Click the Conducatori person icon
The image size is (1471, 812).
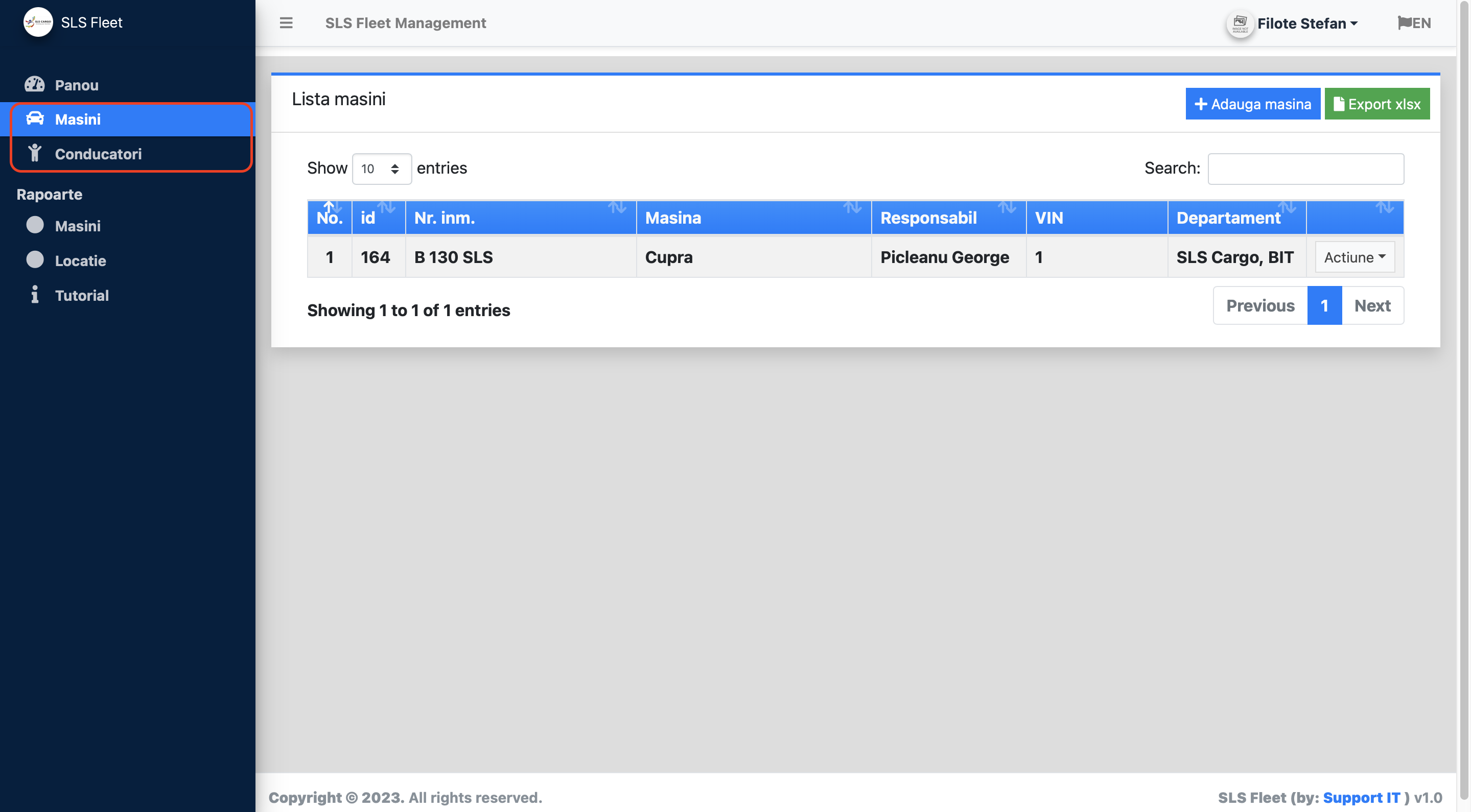(x=35, y=154)
